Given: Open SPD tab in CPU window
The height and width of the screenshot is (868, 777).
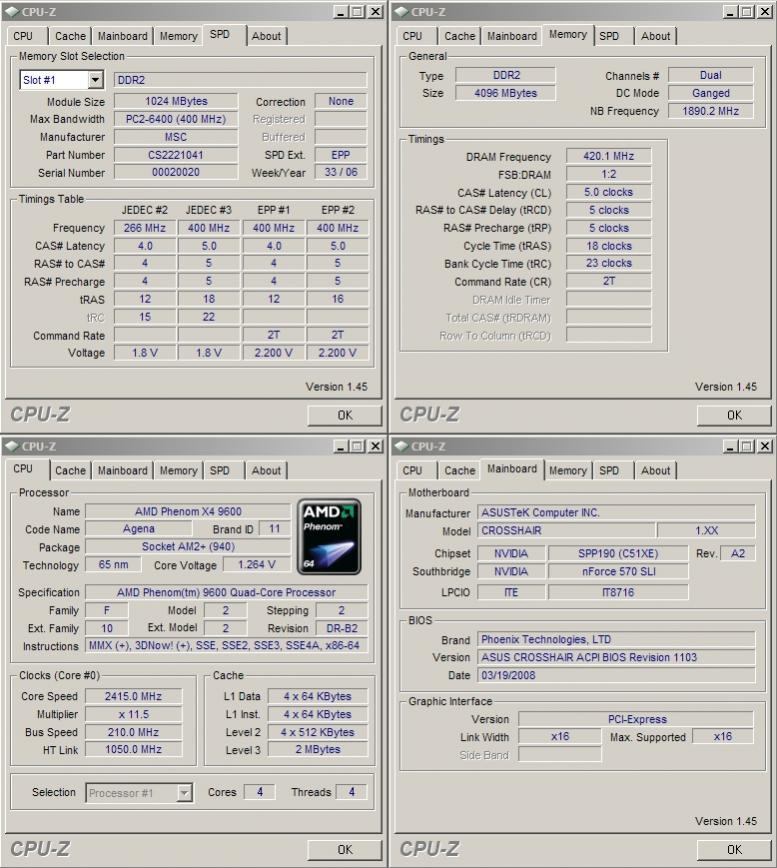Looking at the screenshot, I should [220, 471].
